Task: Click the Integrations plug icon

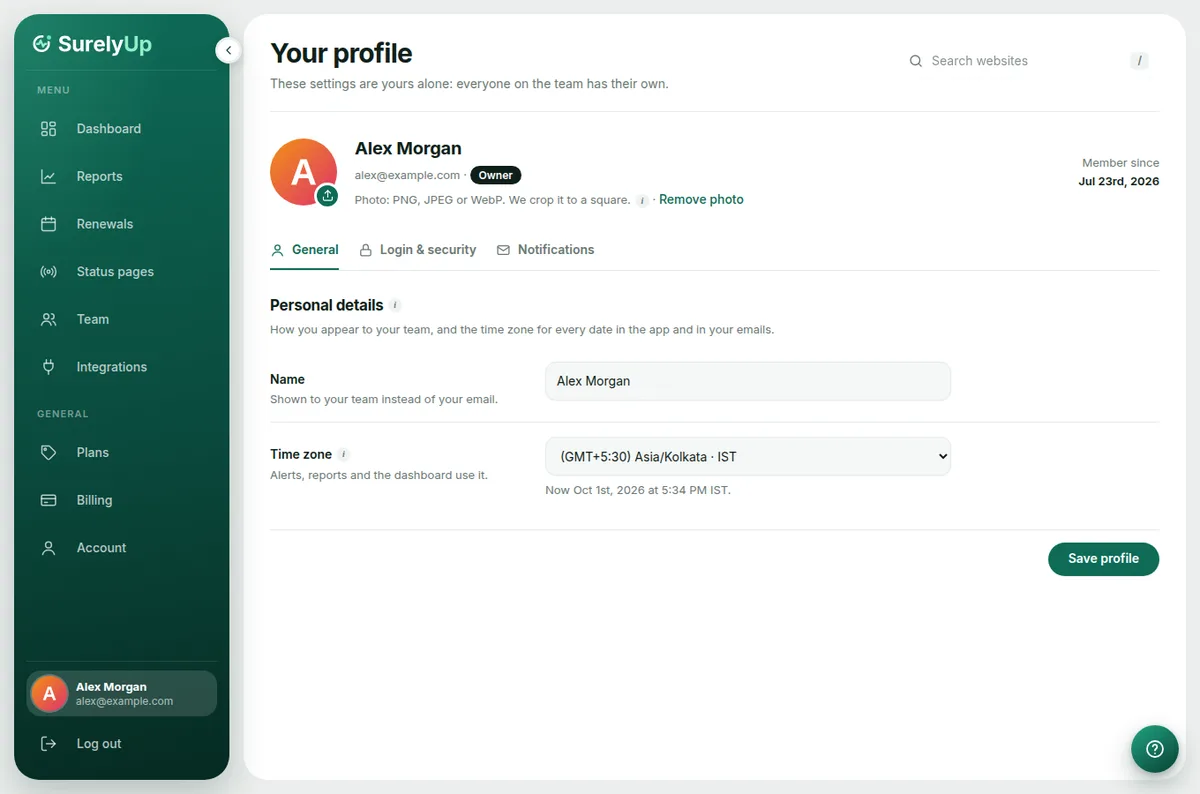Action: point(48,367)
